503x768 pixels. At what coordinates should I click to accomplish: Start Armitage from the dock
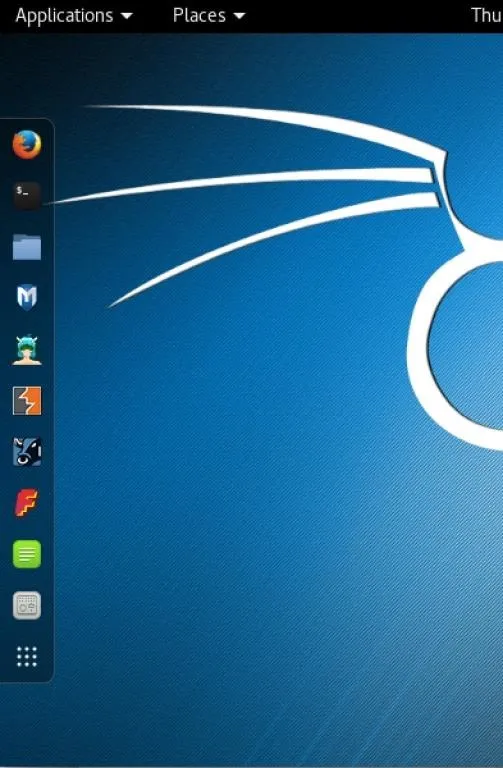pos(26,350)
